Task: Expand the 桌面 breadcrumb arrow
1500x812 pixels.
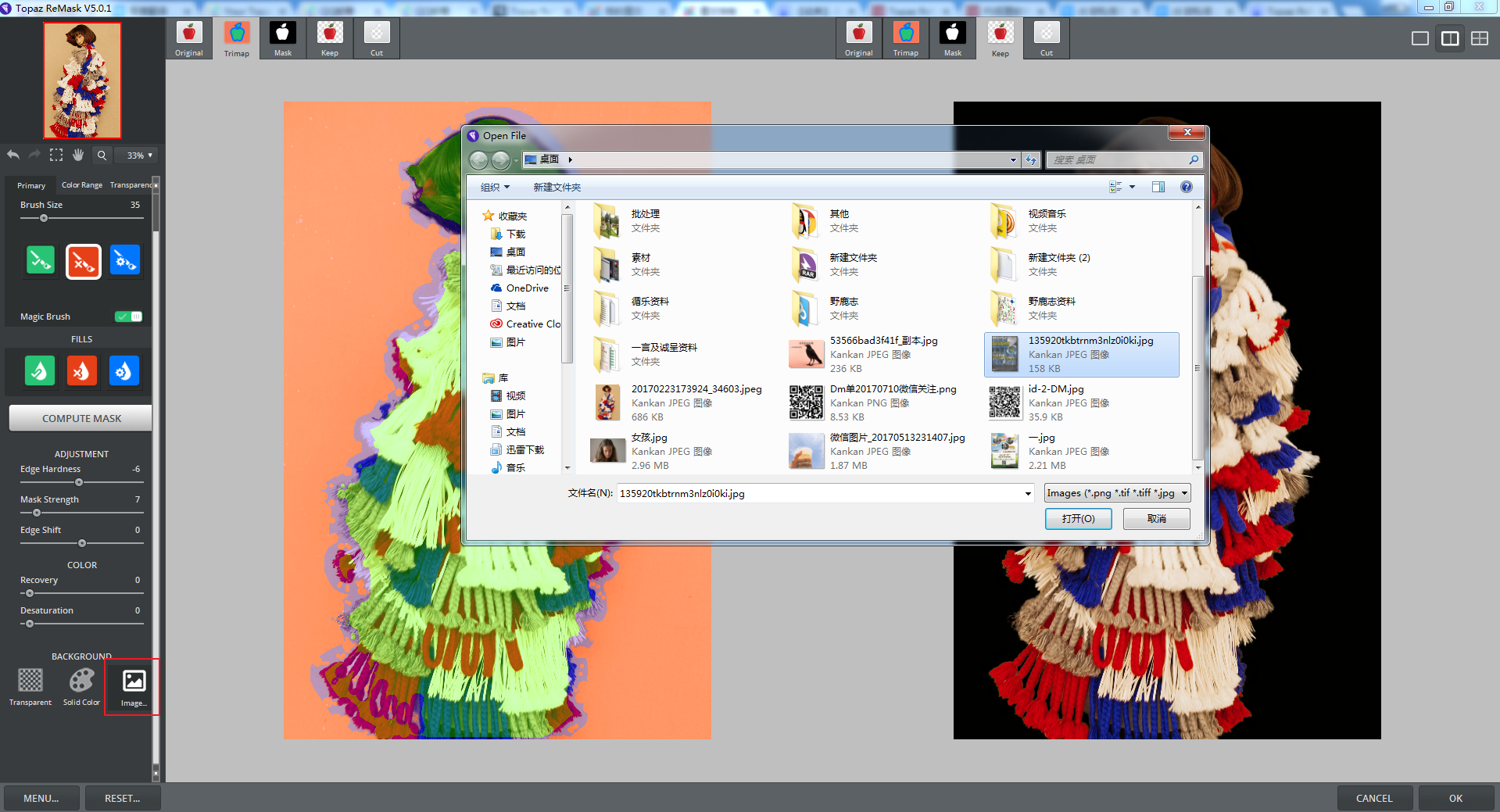Action: (571, 159)
